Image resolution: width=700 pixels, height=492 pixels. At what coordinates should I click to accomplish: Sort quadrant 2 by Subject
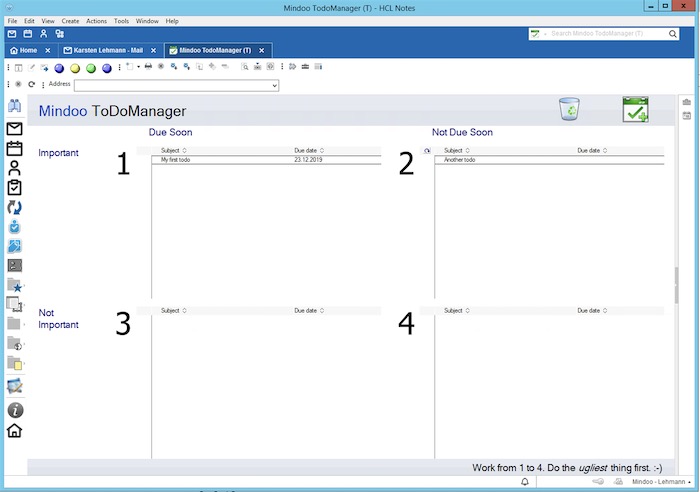(457, 150)
